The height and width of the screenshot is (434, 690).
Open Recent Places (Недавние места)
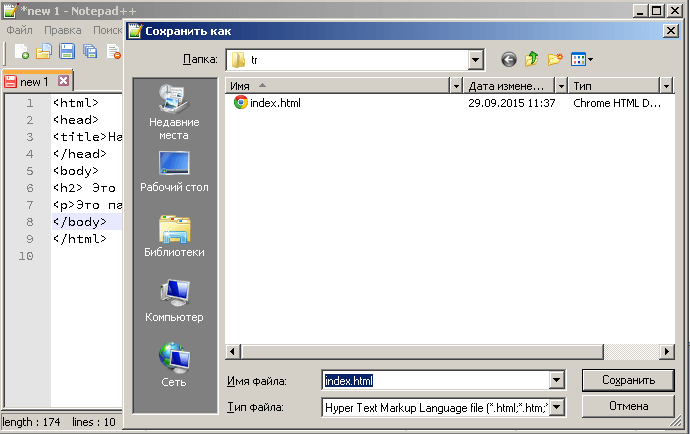tap(173, 112)
